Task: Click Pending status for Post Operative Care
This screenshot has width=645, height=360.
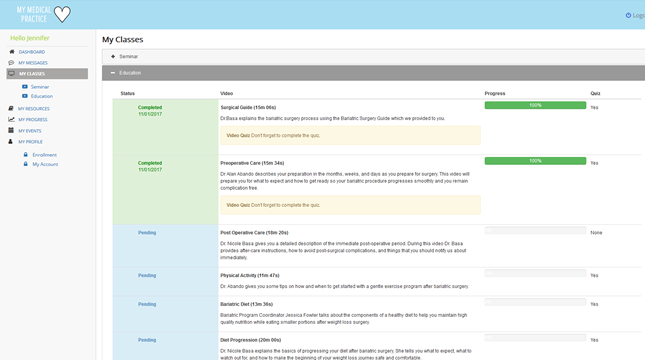Action: (147, 232)
